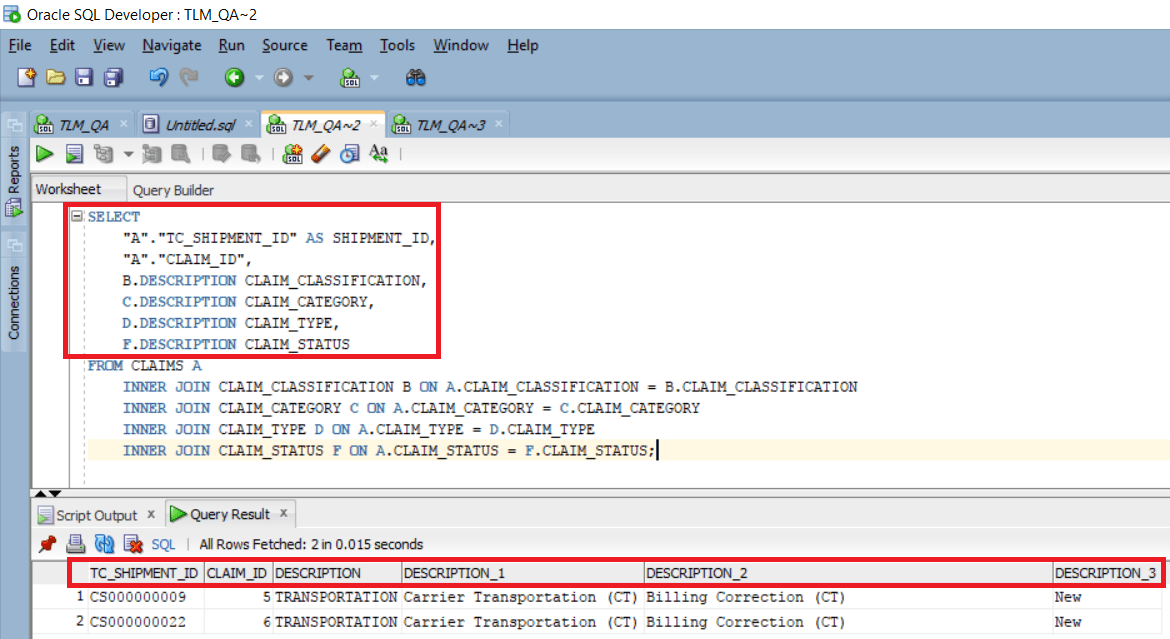1170x639 pixels.
Task: Click the Explain Plan icon
Action: tap(103, 154)
